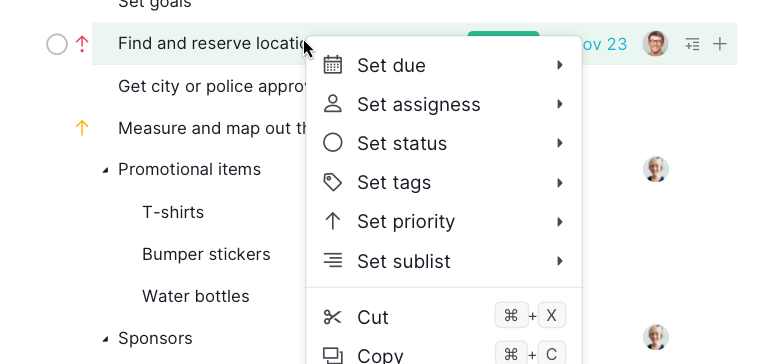
Task: Select the Promotional items task title
Action: coord(190,169)
